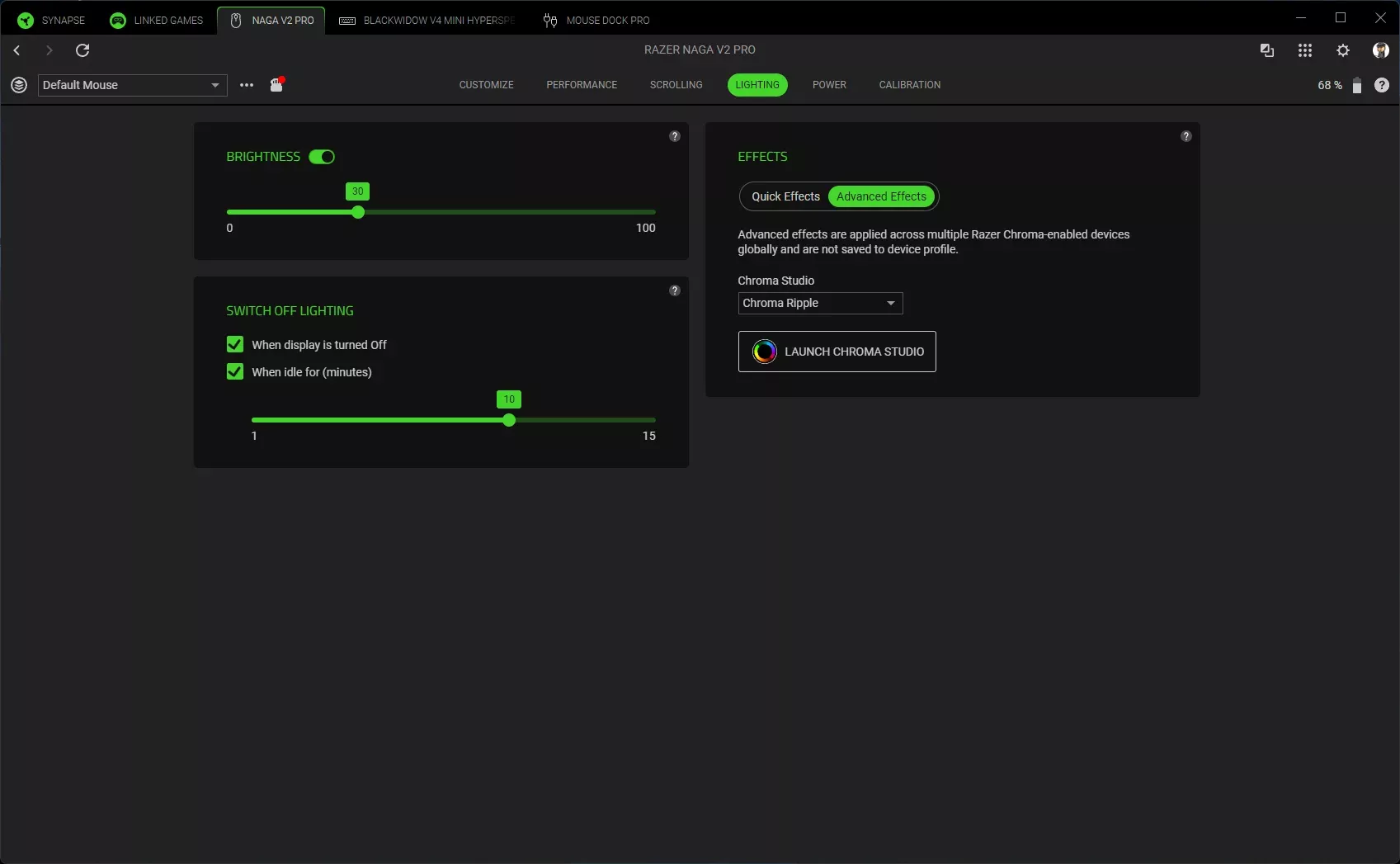Image resolution: width=1400 pixels, height=864 pixels.
Task: Click the 68 % battery percentage
Action: coord(1330,85)
